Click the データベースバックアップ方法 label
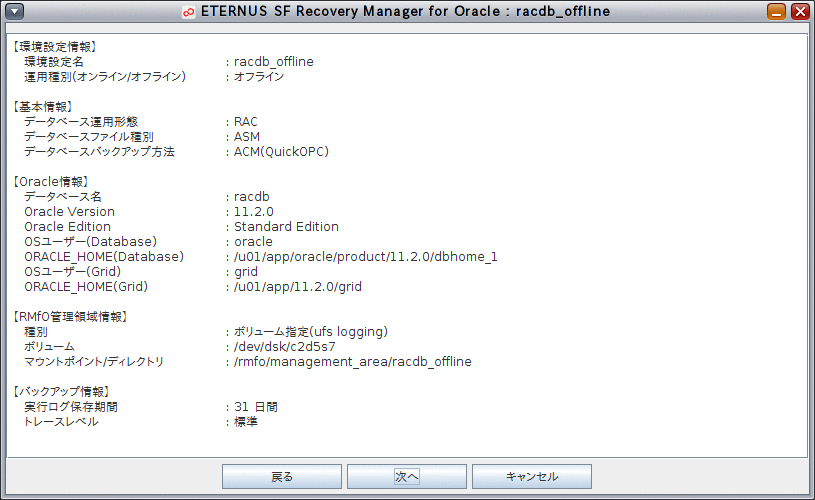This screenshot has height=500, width=815. pos(99,152)
